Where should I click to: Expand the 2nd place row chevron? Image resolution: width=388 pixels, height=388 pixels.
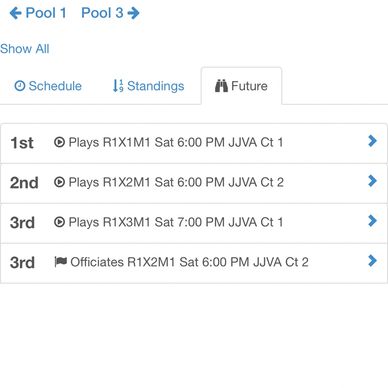[x=372, y=181]
